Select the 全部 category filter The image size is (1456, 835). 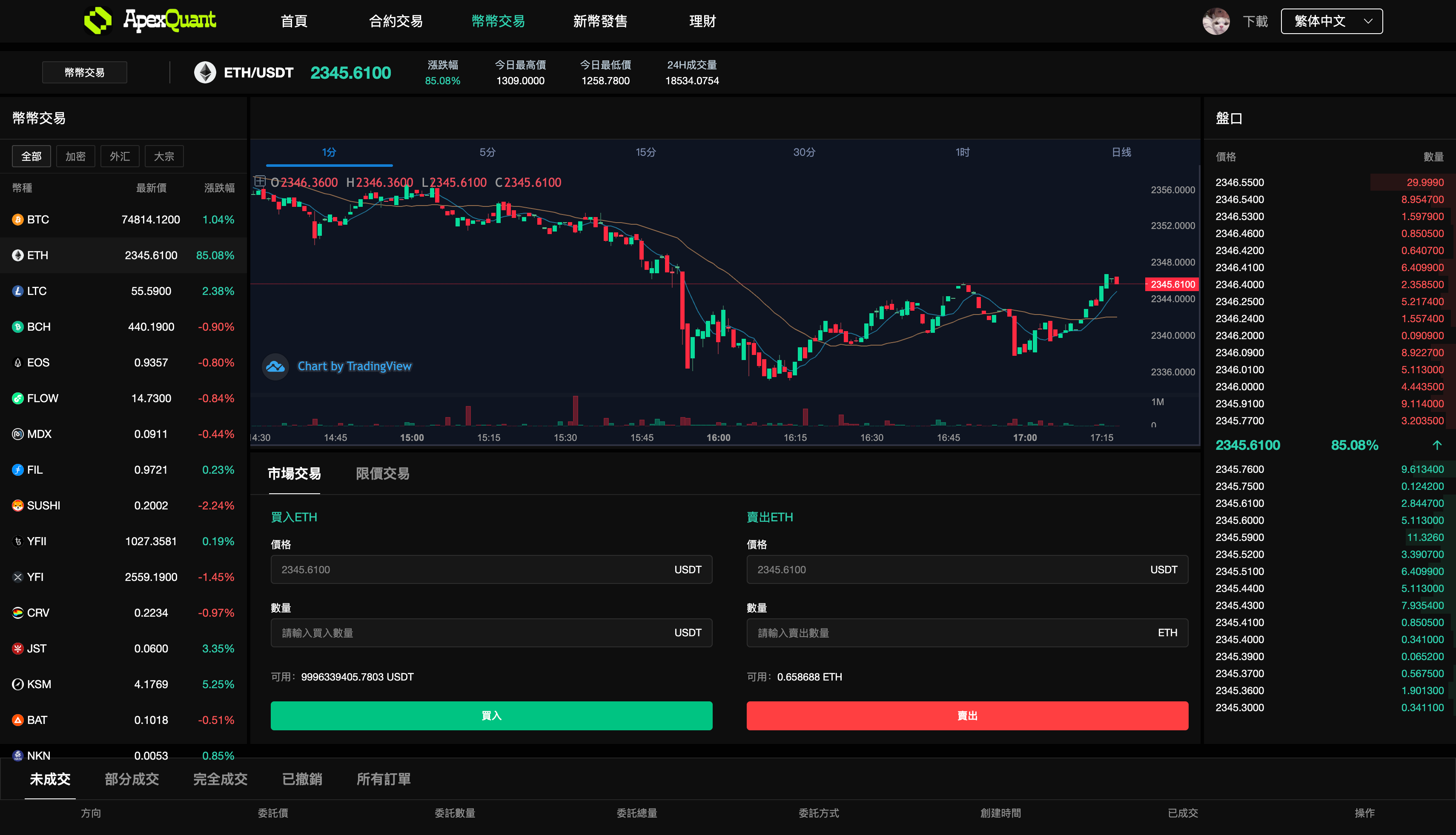[x=32, y=156]
